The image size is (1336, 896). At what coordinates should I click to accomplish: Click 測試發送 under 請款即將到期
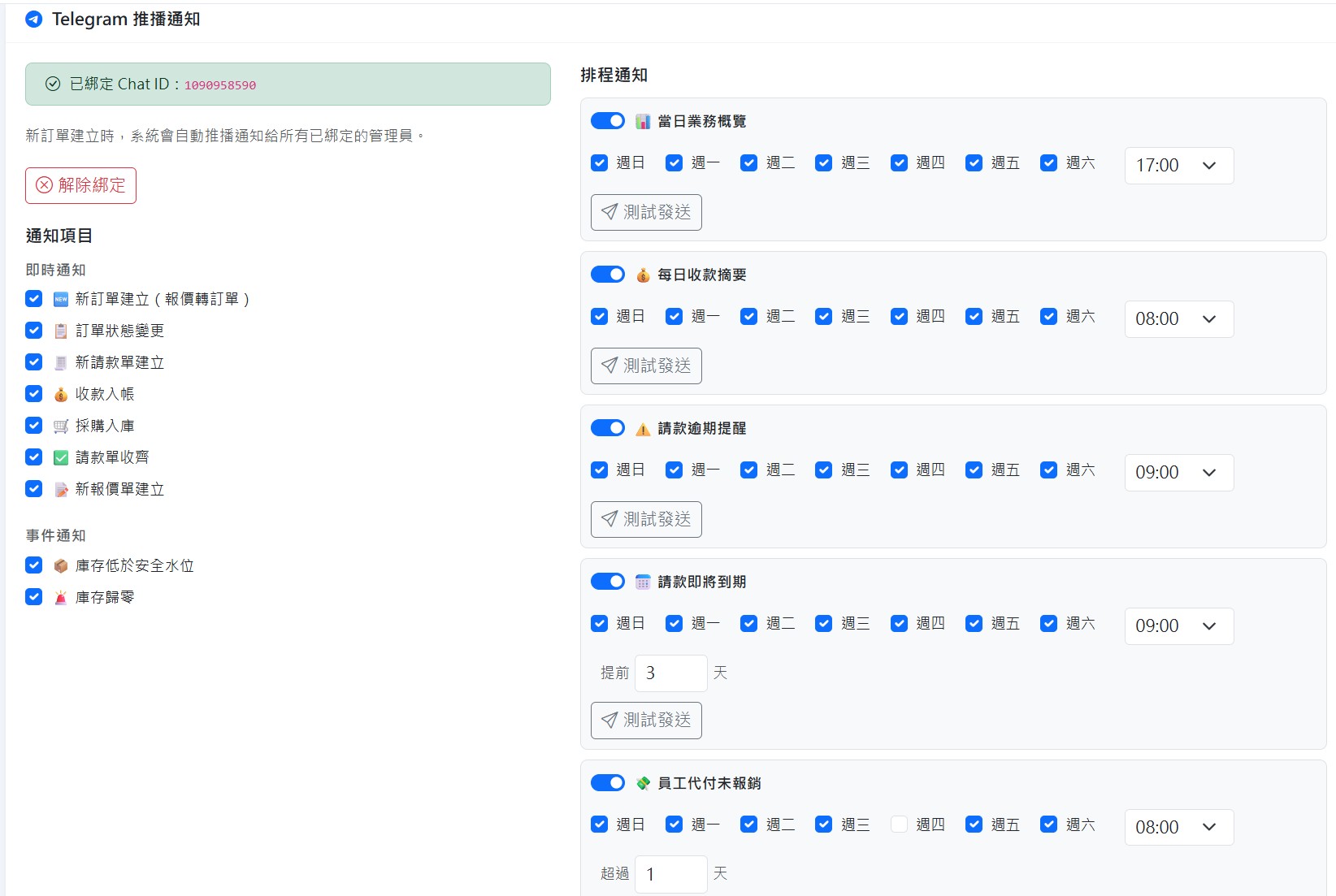click(x=646, y=721)
